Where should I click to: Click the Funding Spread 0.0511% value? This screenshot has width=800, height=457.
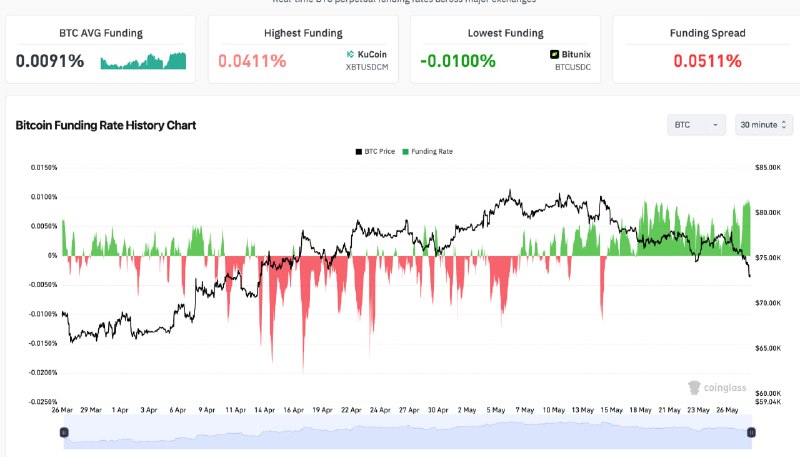[707, 61]
